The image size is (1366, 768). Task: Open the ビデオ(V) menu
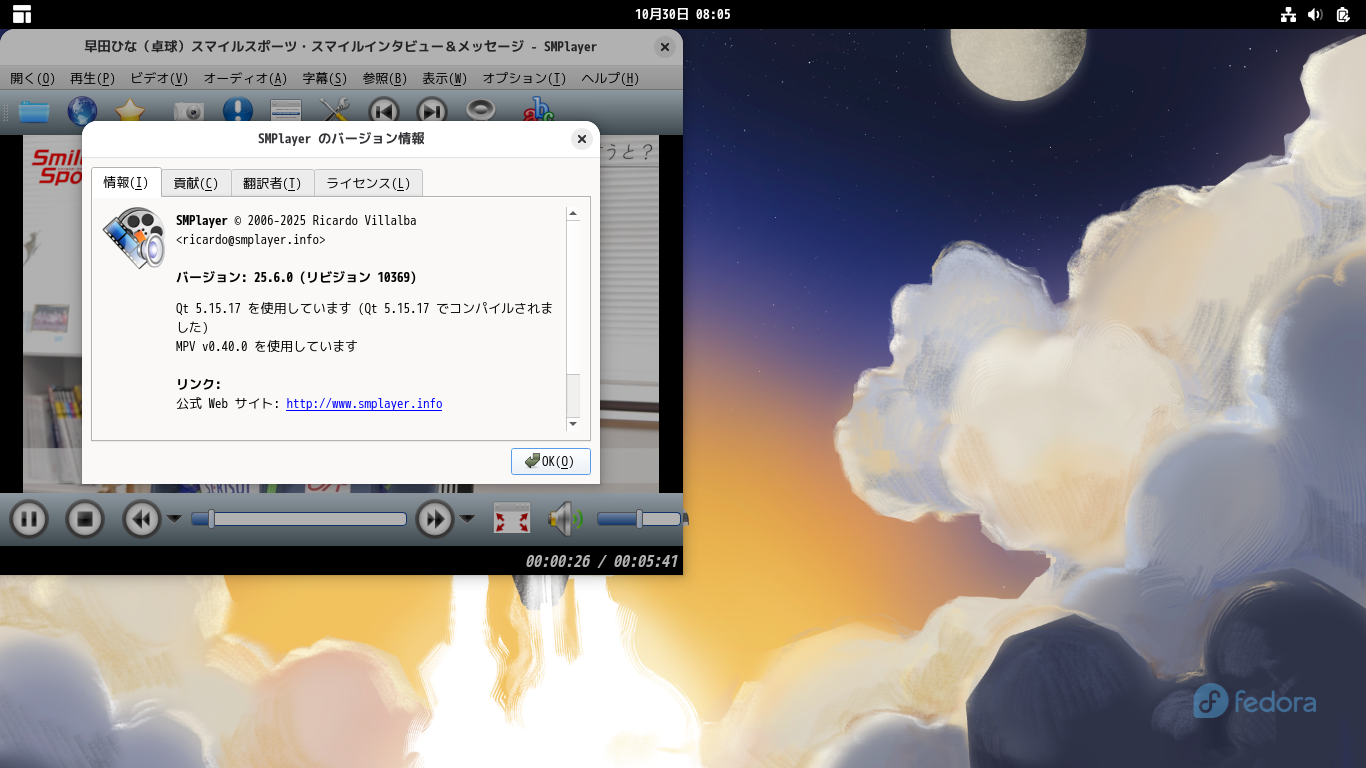click(159, 78)
